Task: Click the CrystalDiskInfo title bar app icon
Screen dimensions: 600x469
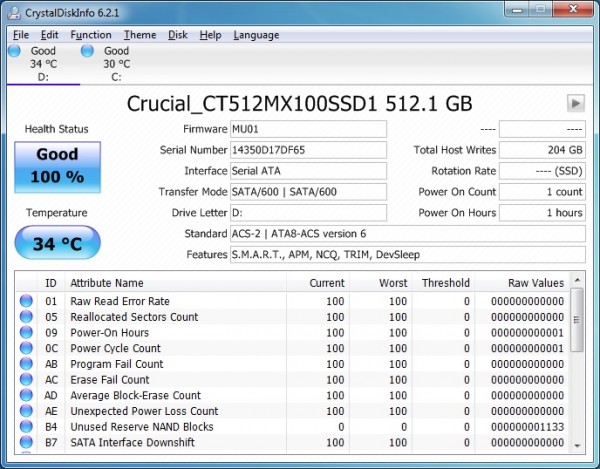Action: coord(14,12)
